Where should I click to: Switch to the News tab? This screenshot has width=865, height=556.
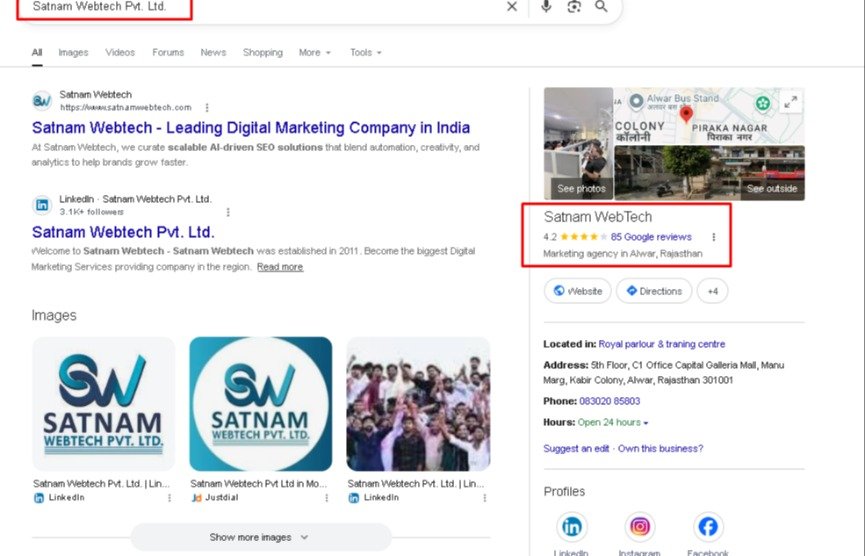click(x=213, y=52)
